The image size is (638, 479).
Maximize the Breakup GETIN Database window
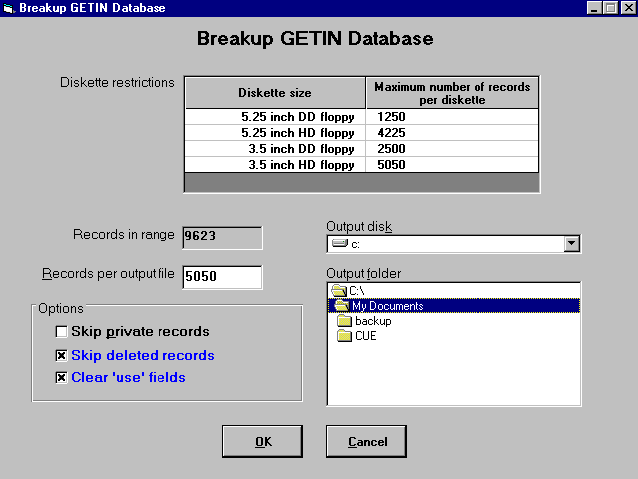tap(610, 8)
